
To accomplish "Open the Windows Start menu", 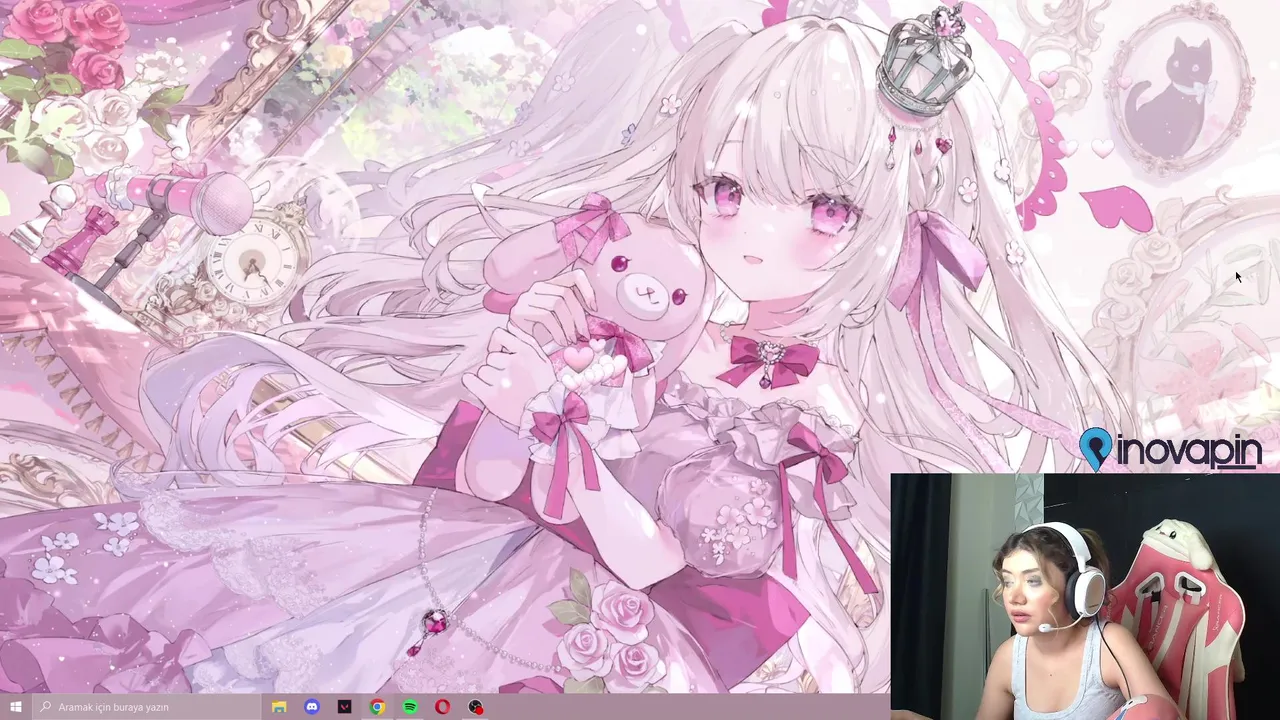I will coord(16,707).
